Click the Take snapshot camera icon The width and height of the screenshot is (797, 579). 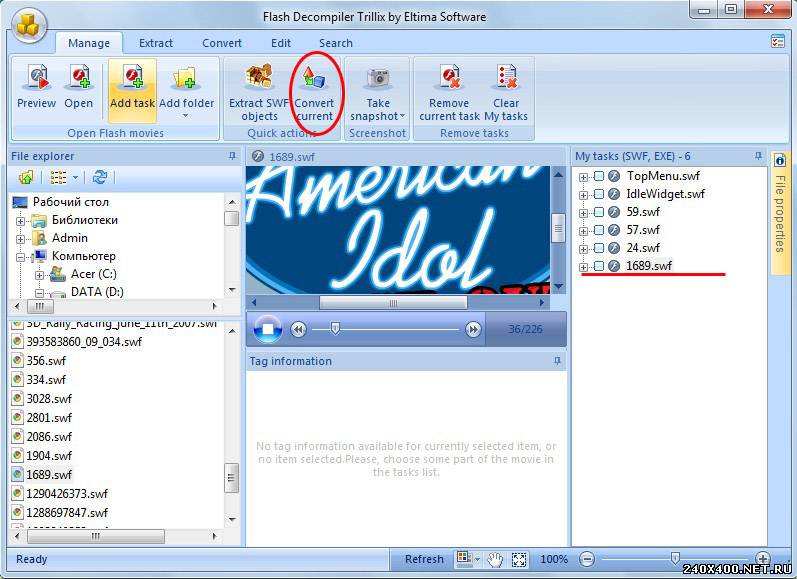[378, 79]
